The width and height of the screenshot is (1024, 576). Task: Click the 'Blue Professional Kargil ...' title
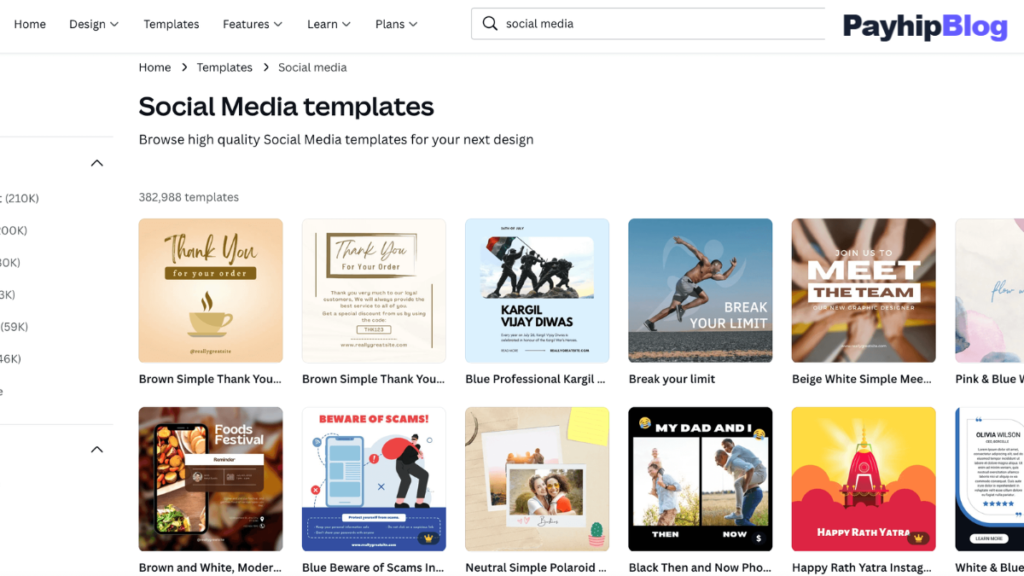coord(535,379)
